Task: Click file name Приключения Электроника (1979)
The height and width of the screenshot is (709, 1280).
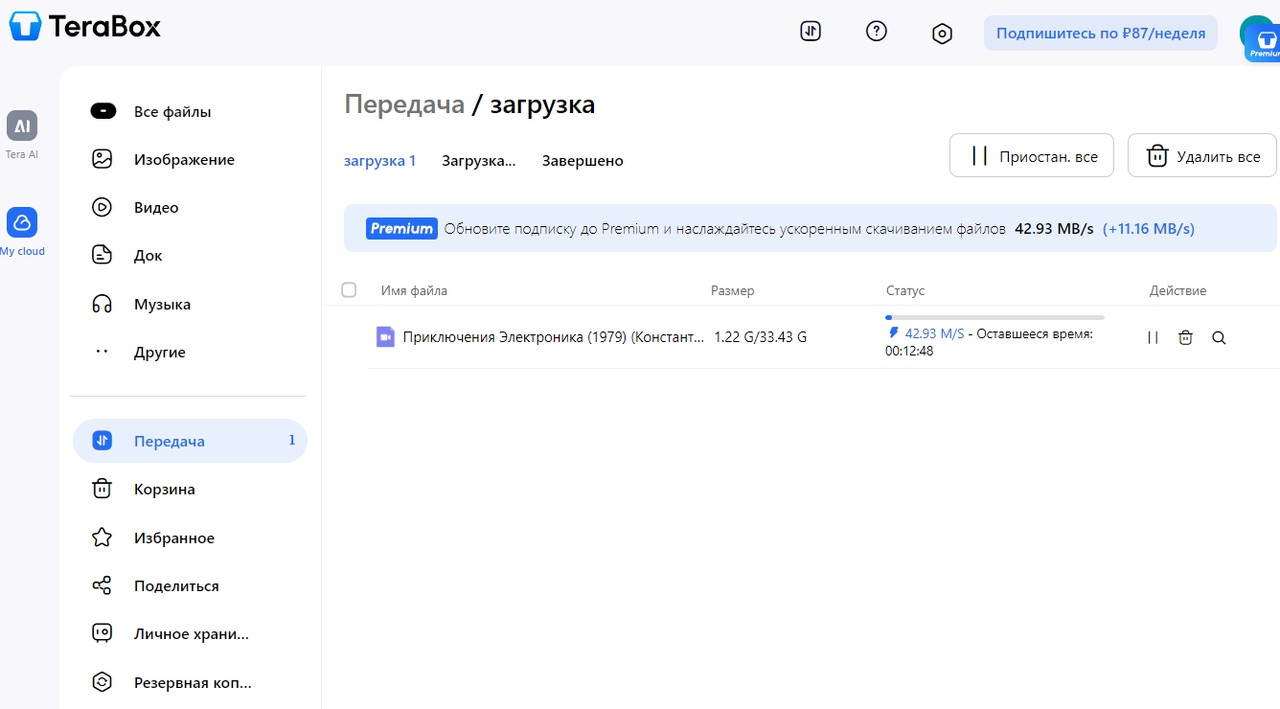Action: pos(553,337)
